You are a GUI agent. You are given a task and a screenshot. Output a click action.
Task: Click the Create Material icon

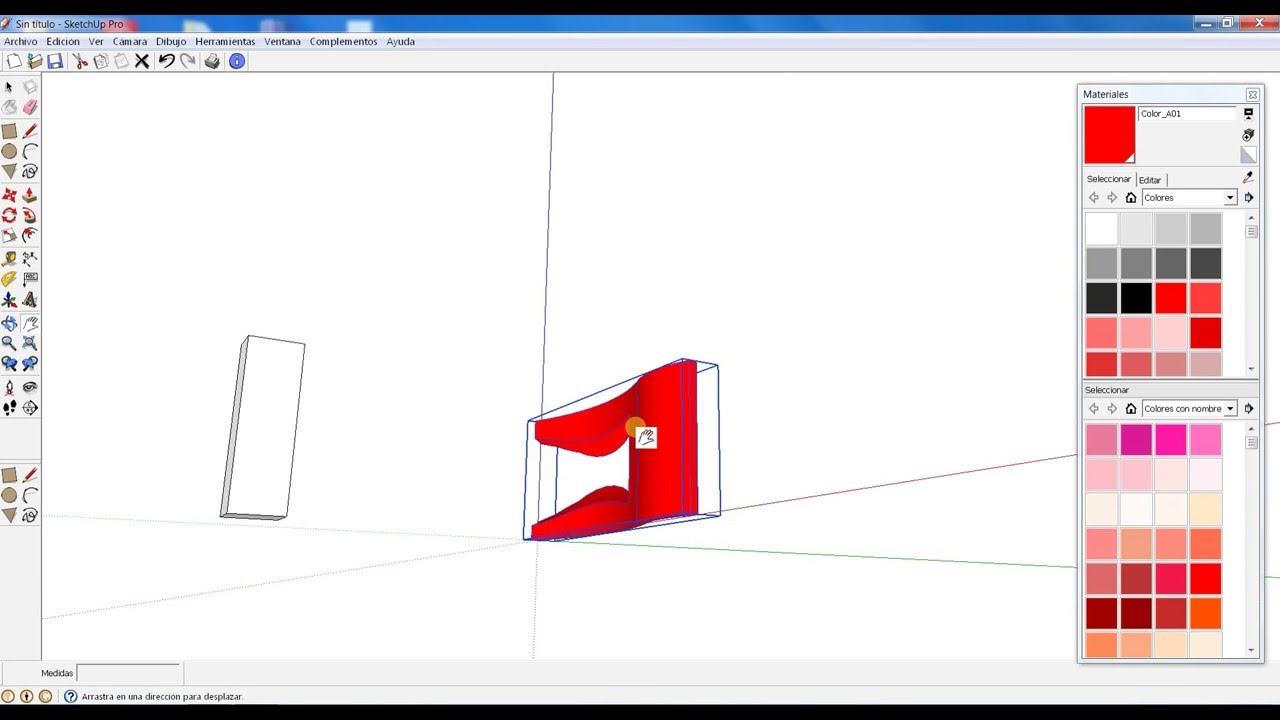point(1248,135)
